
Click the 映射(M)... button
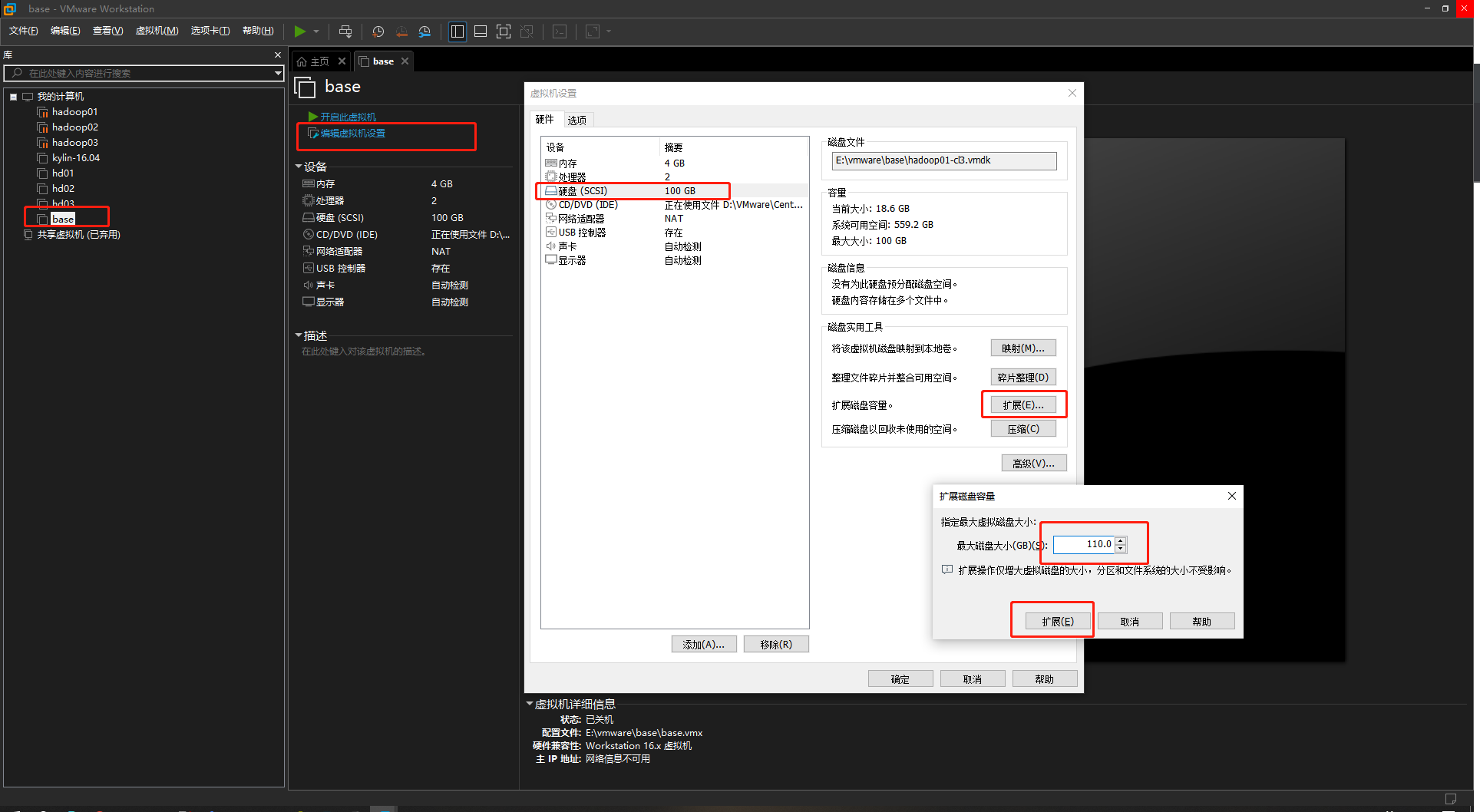(1023, 348)
